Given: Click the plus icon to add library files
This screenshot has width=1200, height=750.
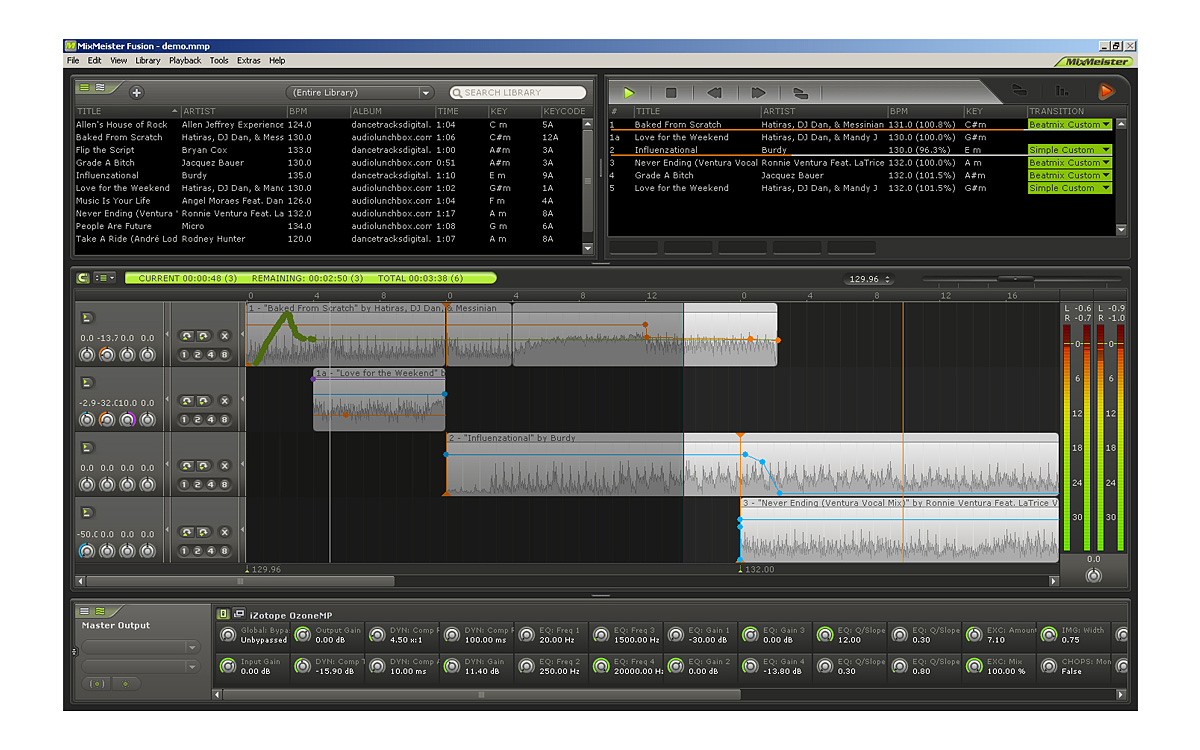Looking at the screenshot, I should (137, 93).
